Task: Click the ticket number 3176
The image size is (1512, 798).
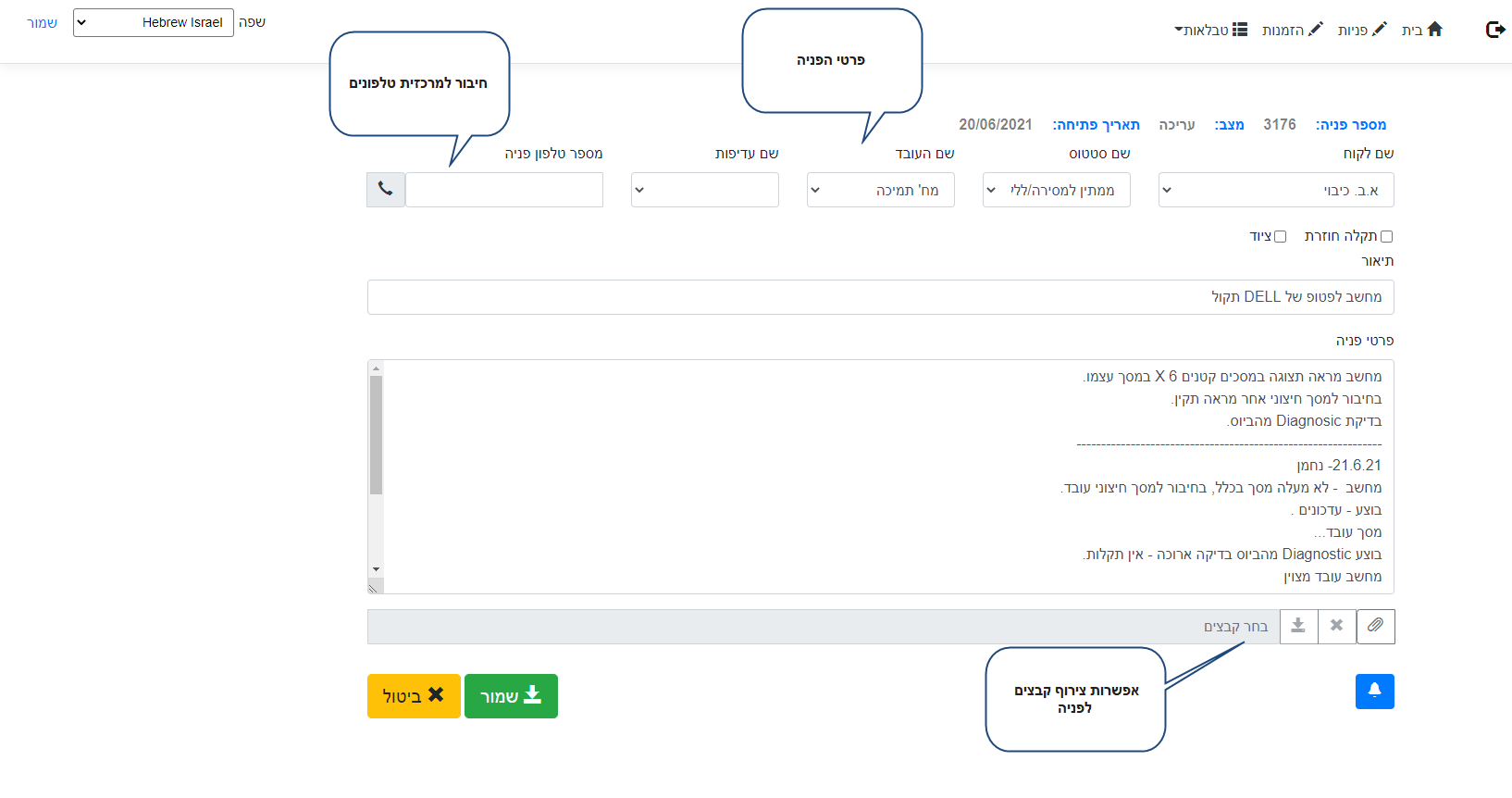Action: (x=1280, y=125)
